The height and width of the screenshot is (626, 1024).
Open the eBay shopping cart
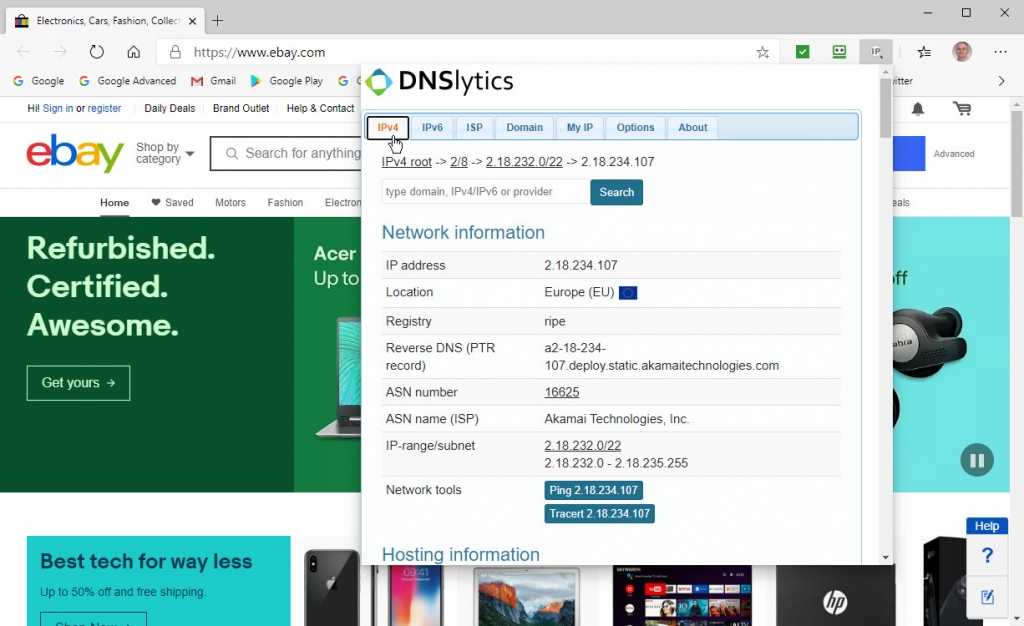[961, 109]
